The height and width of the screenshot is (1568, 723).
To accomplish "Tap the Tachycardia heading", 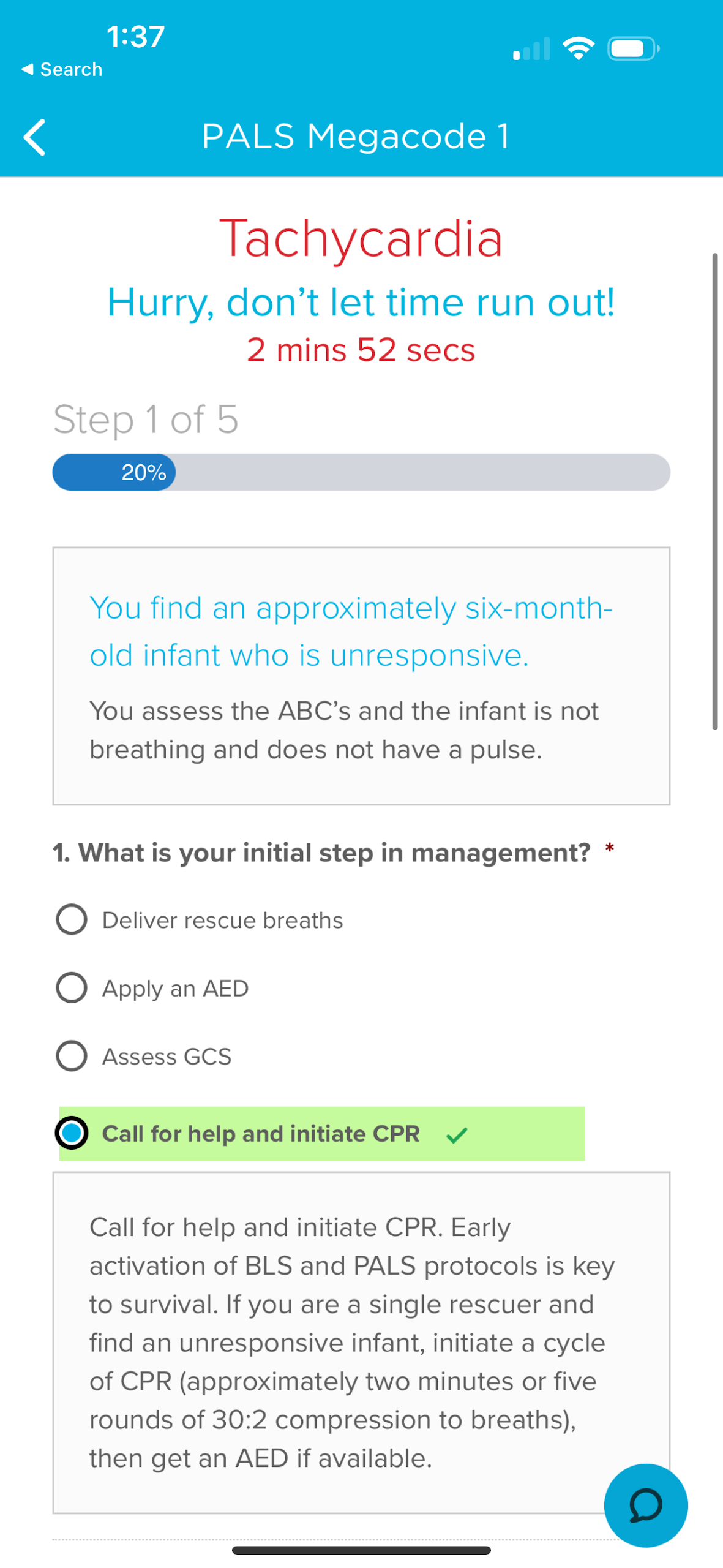I will 361,238.
